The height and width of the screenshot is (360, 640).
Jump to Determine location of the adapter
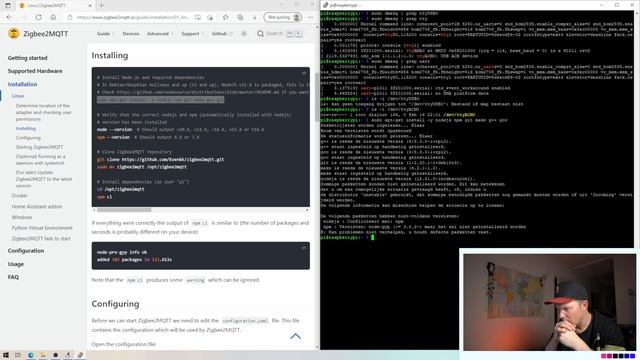(43, 112)
